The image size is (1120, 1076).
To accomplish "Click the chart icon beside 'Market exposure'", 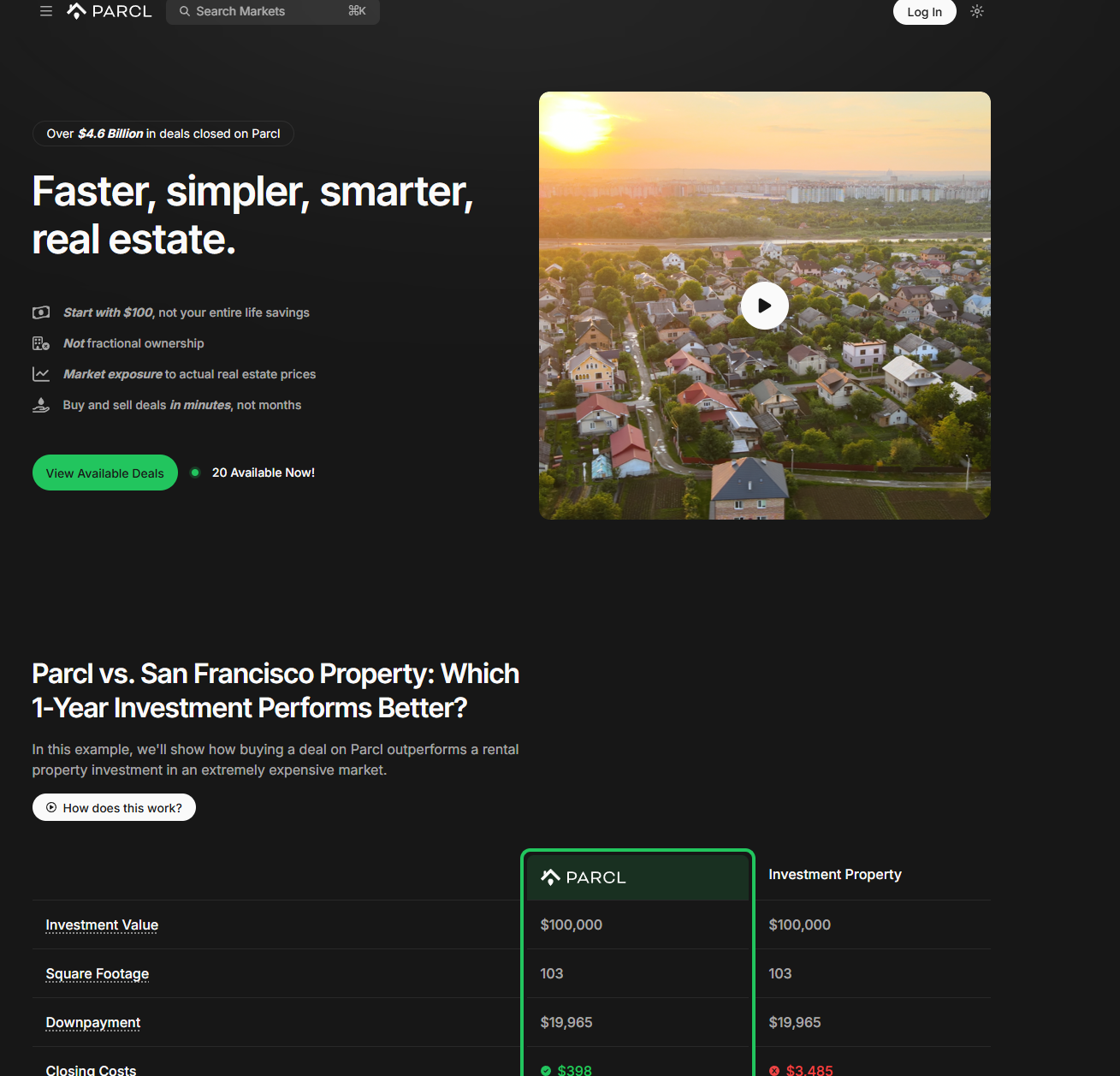I will [x=41, y=374].
